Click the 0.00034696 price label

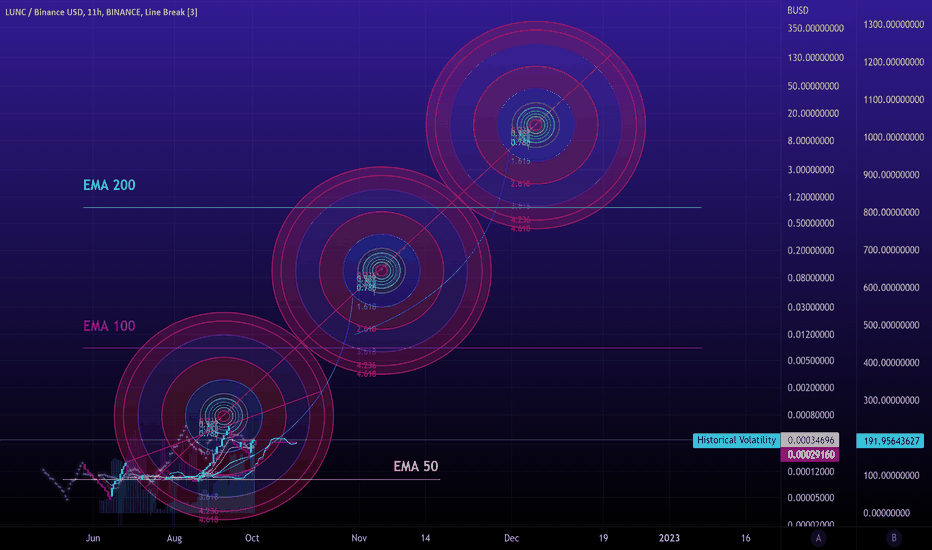pos(810,440)
